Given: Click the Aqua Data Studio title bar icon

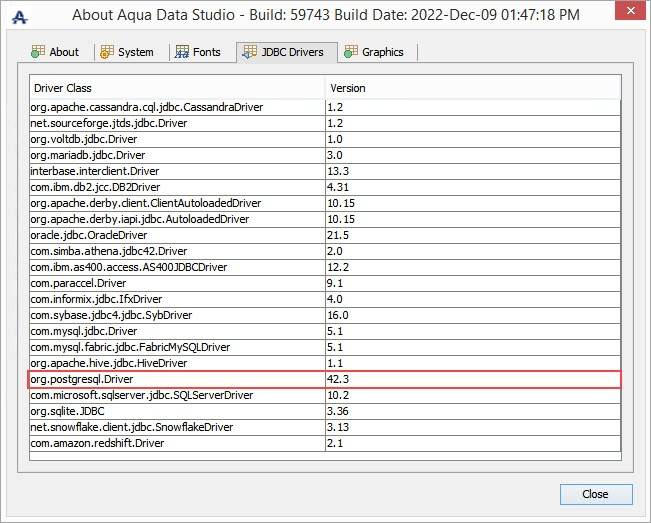Looking at the screenshot, I should coord(18,17).
